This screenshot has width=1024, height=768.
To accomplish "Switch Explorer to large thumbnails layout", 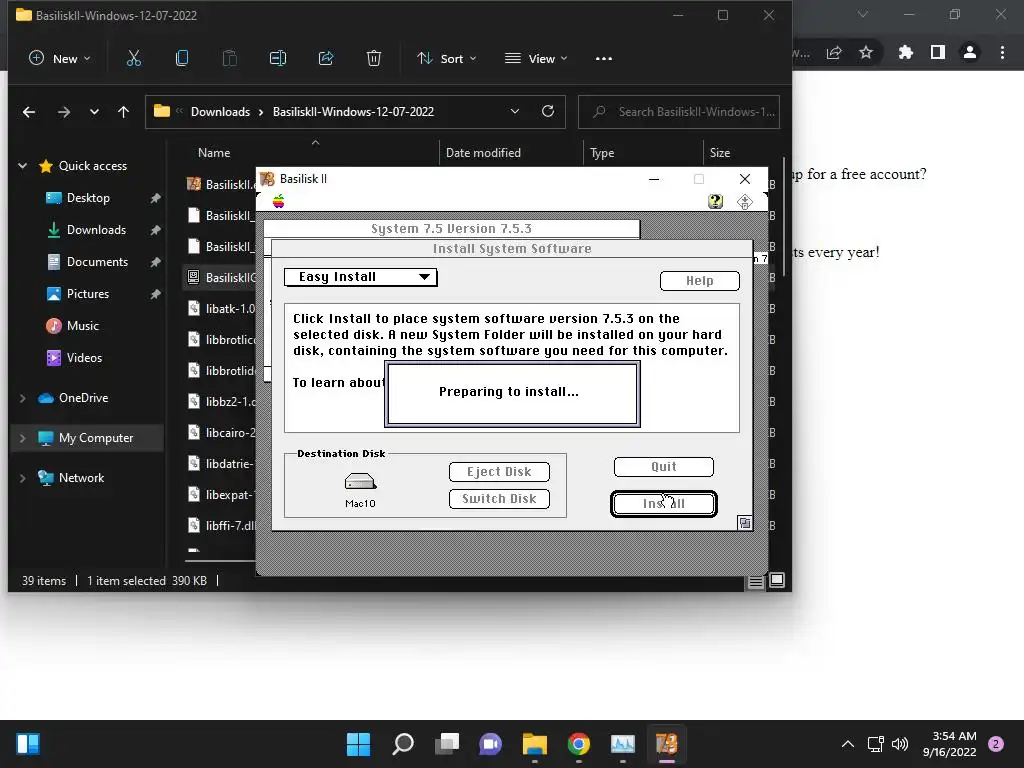I will pos(777,580).
